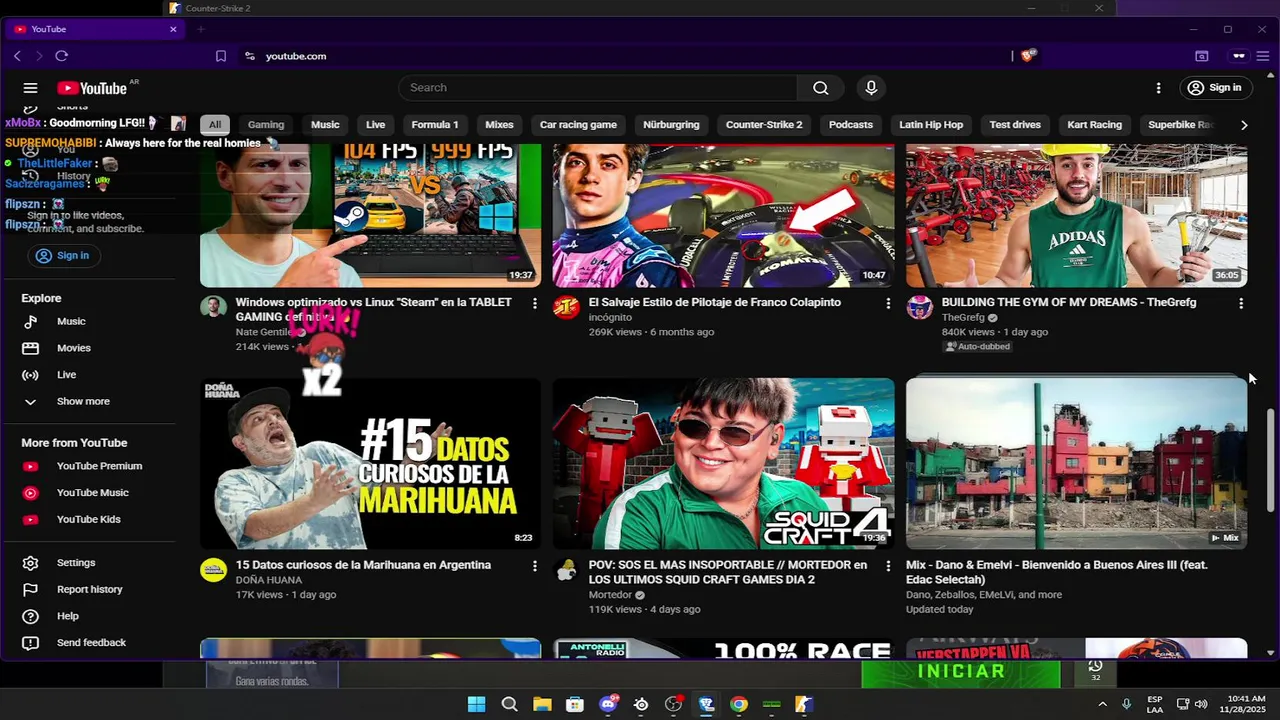Open the YouTube hamburger guide menu
This screenshot has width=1280, height=720.
click(x=30, y=88)
